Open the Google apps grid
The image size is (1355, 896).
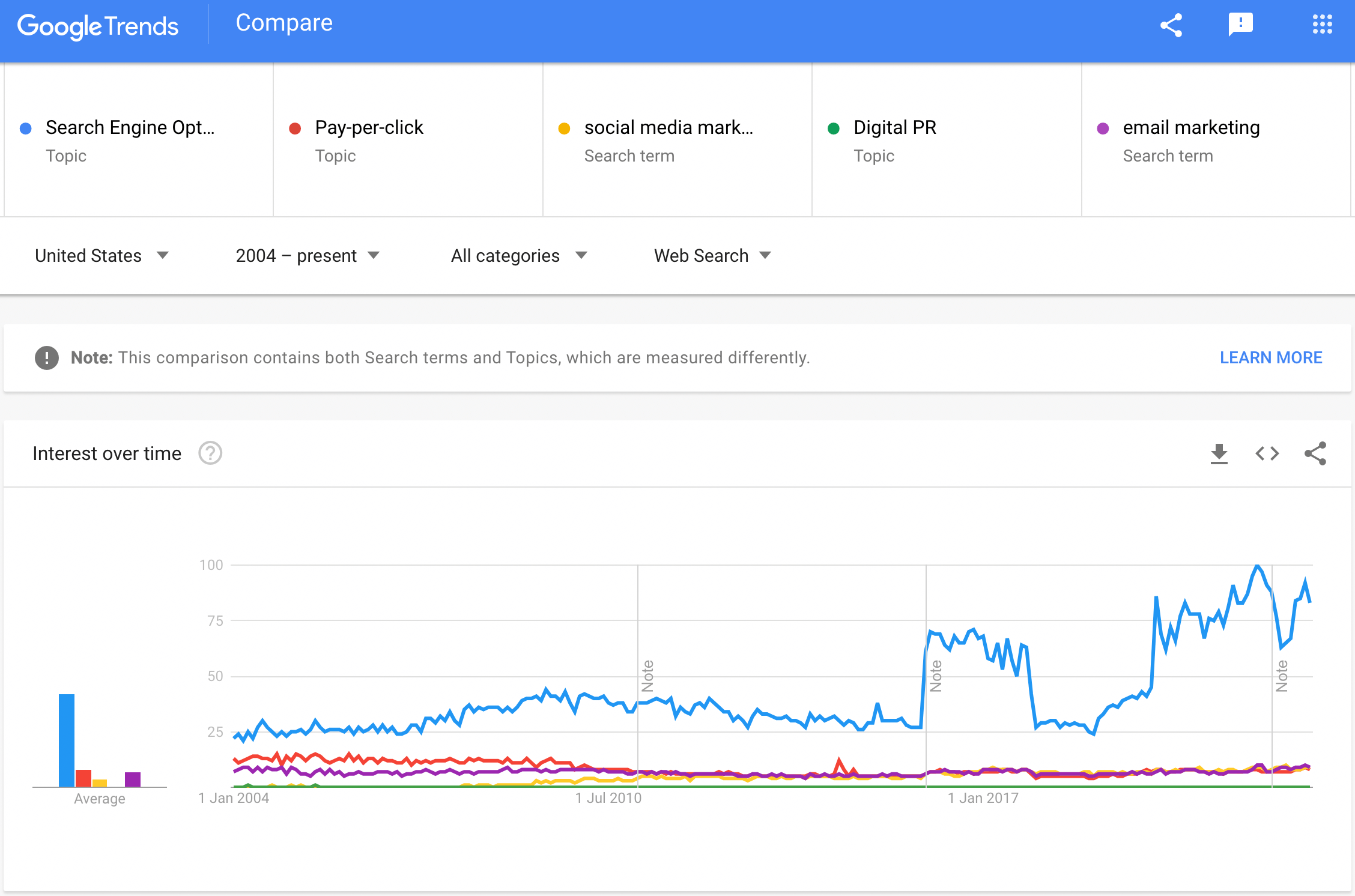coord(1322,25)
